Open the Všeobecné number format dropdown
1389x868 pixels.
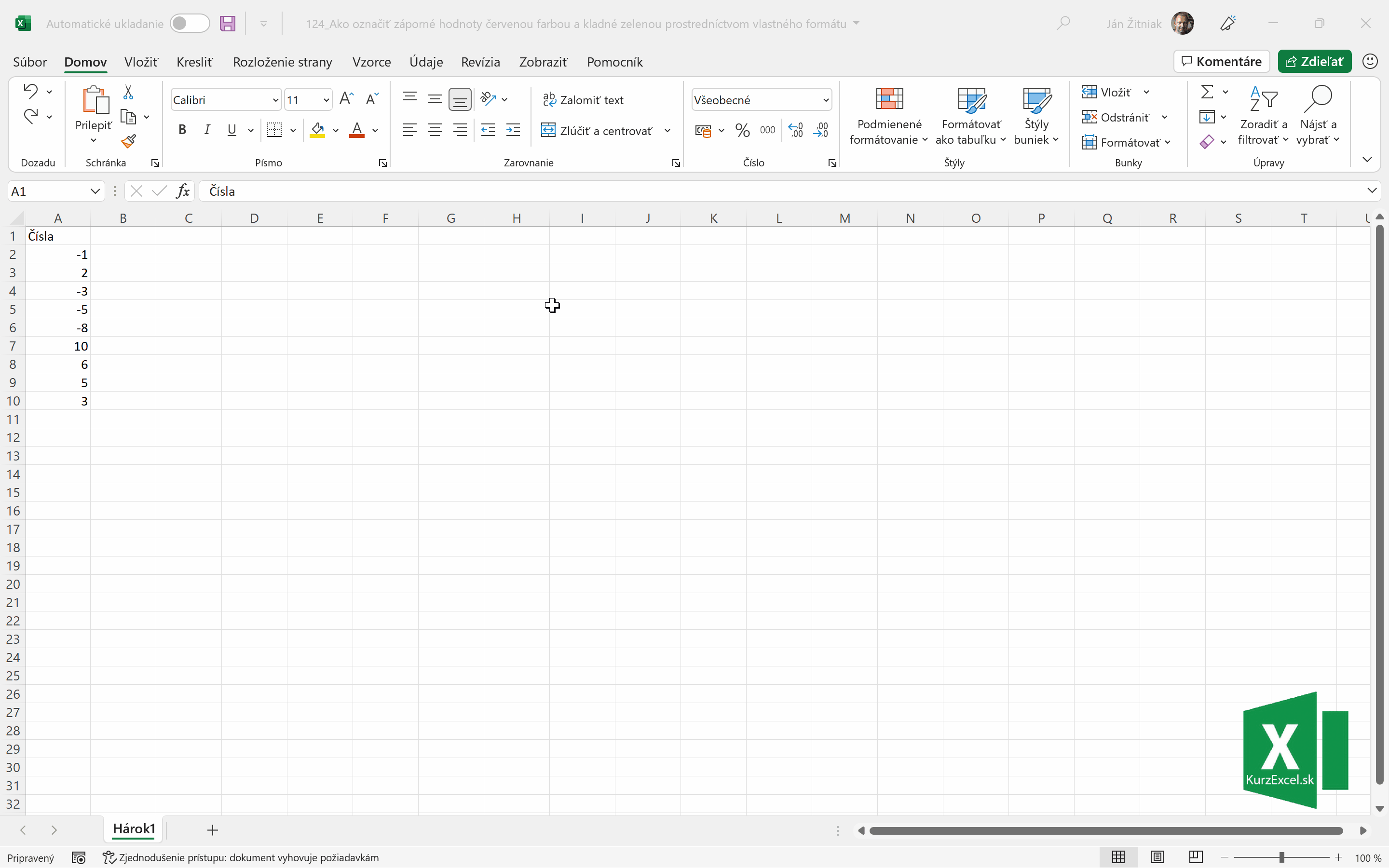[826, 100]
